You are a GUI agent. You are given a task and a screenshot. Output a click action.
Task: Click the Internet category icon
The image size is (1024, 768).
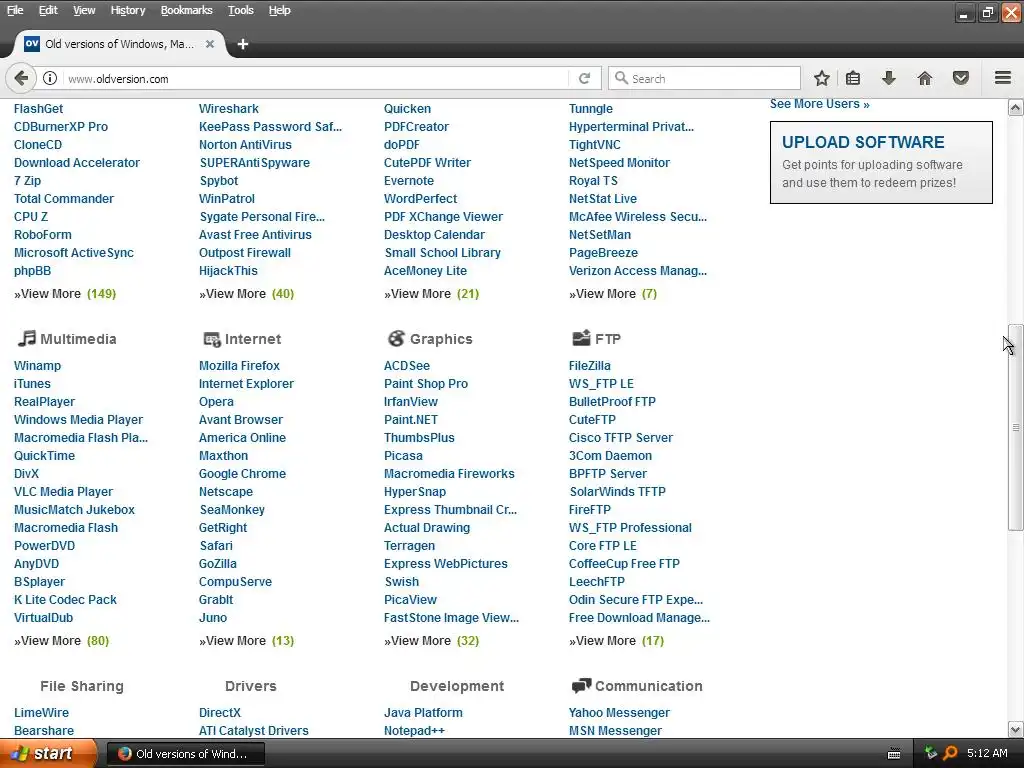click(x=212, y=339)
